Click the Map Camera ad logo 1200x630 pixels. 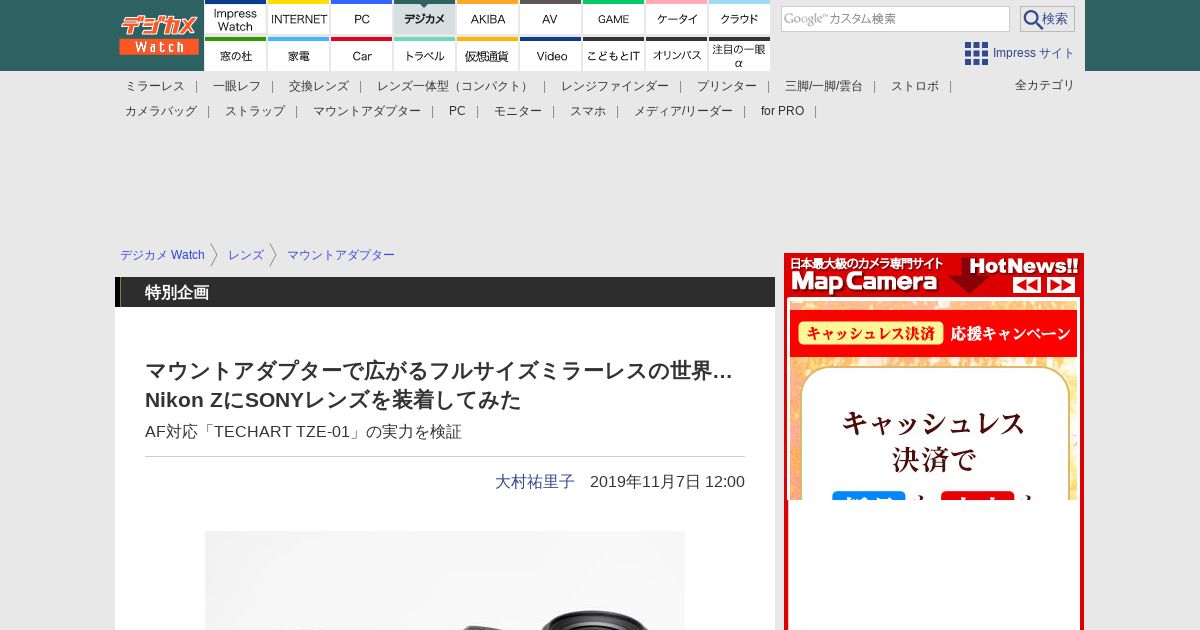click(864, 282)
